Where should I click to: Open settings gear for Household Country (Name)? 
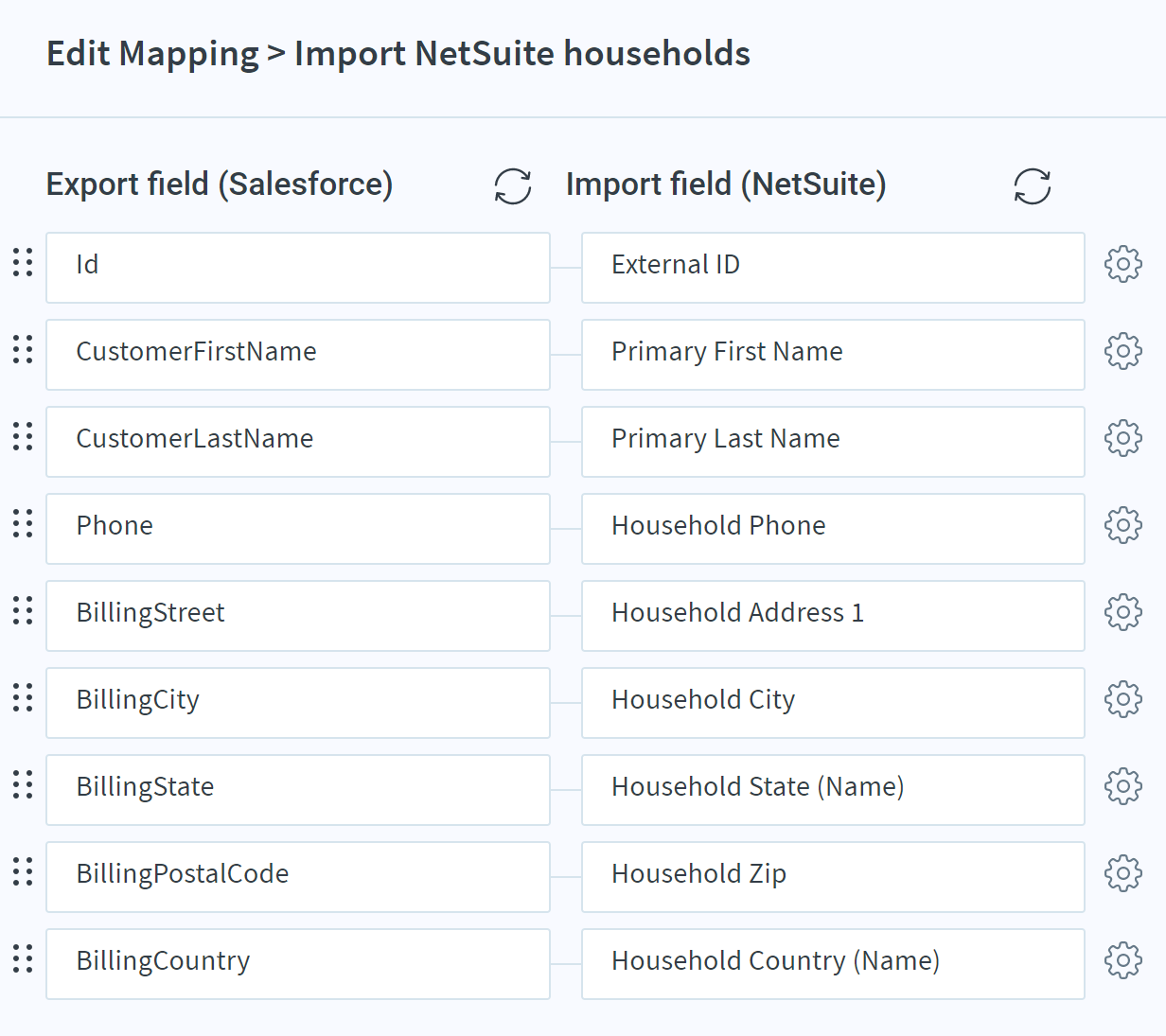tap(1123, 960)
